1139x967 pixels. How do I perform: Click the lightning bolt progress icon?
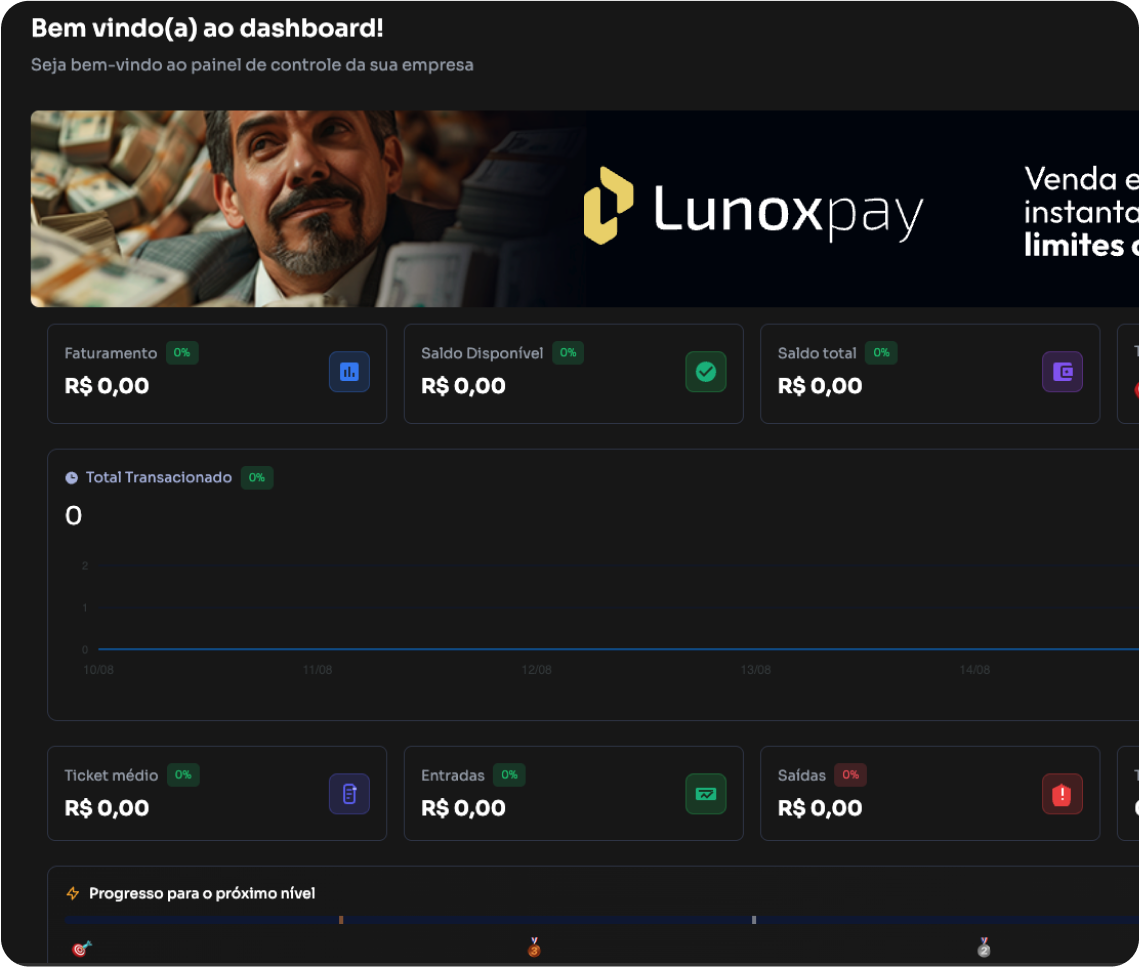(73, 894)
